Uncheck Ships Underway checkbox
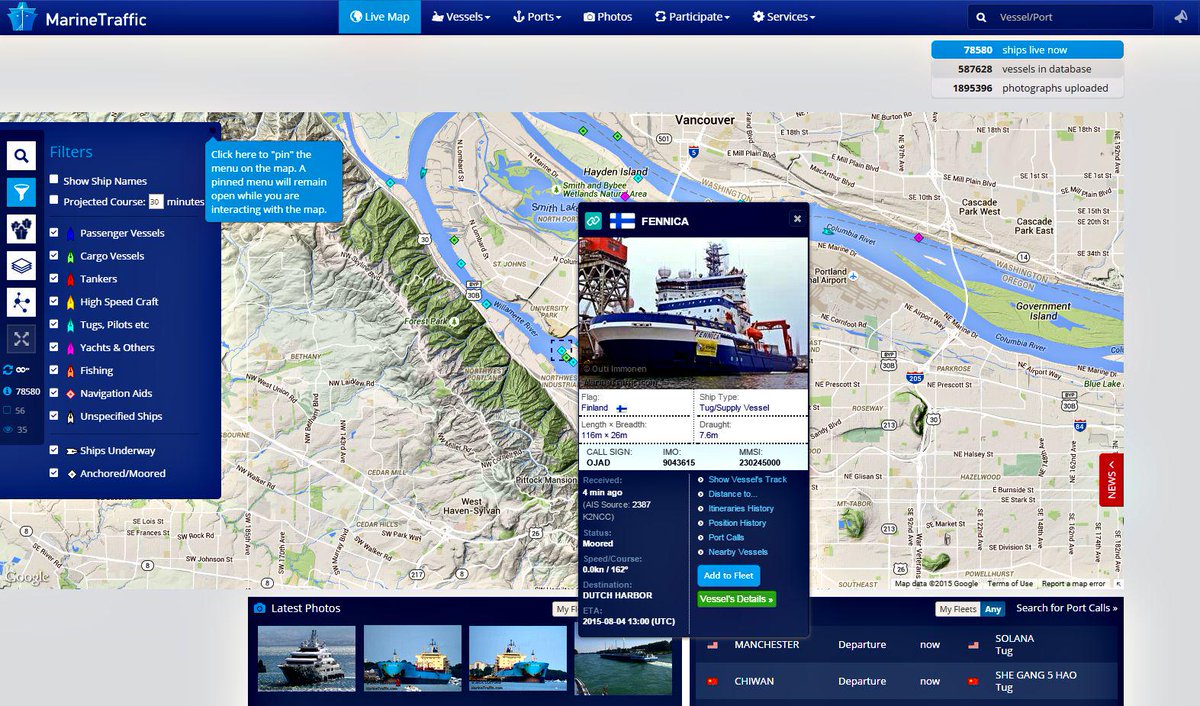Screen dimensions: 1200x706 pos(54,450)
